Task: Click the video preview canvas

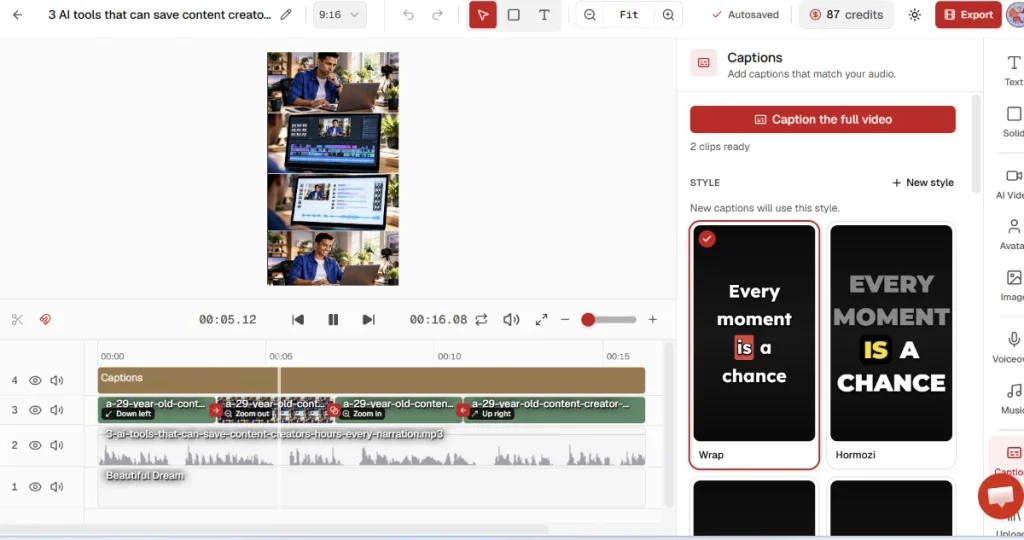Action: pyautogui.click(x=333, y=169)
